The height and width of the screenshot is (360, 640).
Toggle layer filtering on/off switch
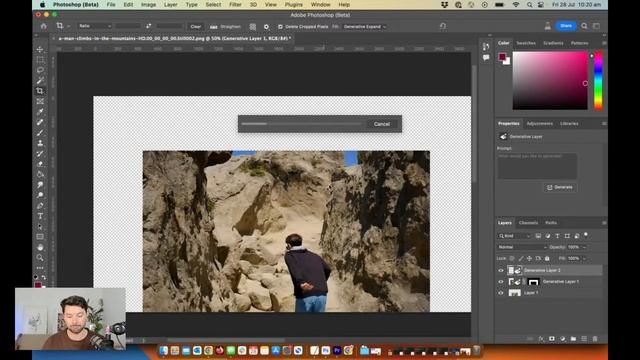pos(586,235)
